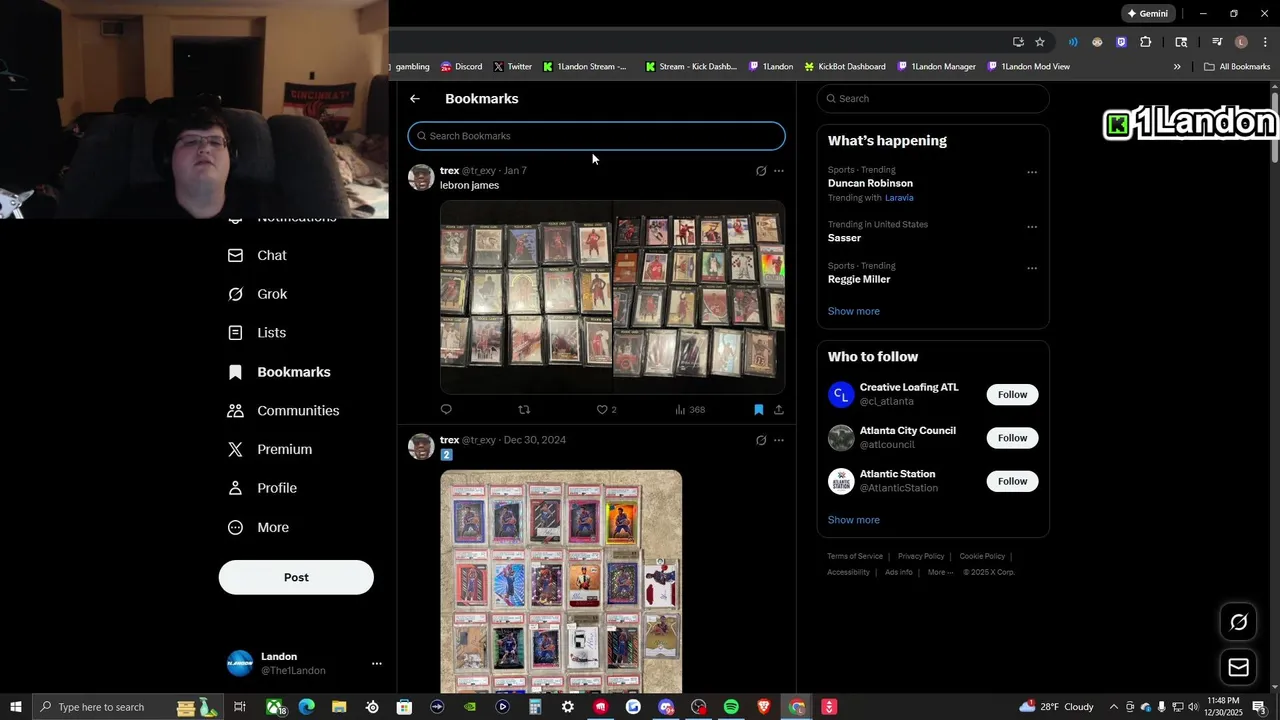The image size is (1280, 720).
Task: Open options for Sasser trend
Action: (x=1032, y=227)
